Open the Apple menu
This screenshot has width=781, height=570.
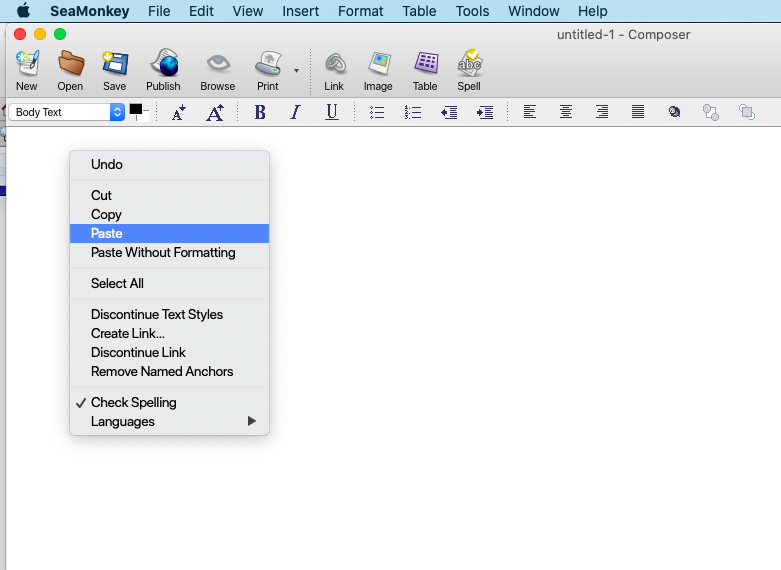click(23, 10)
